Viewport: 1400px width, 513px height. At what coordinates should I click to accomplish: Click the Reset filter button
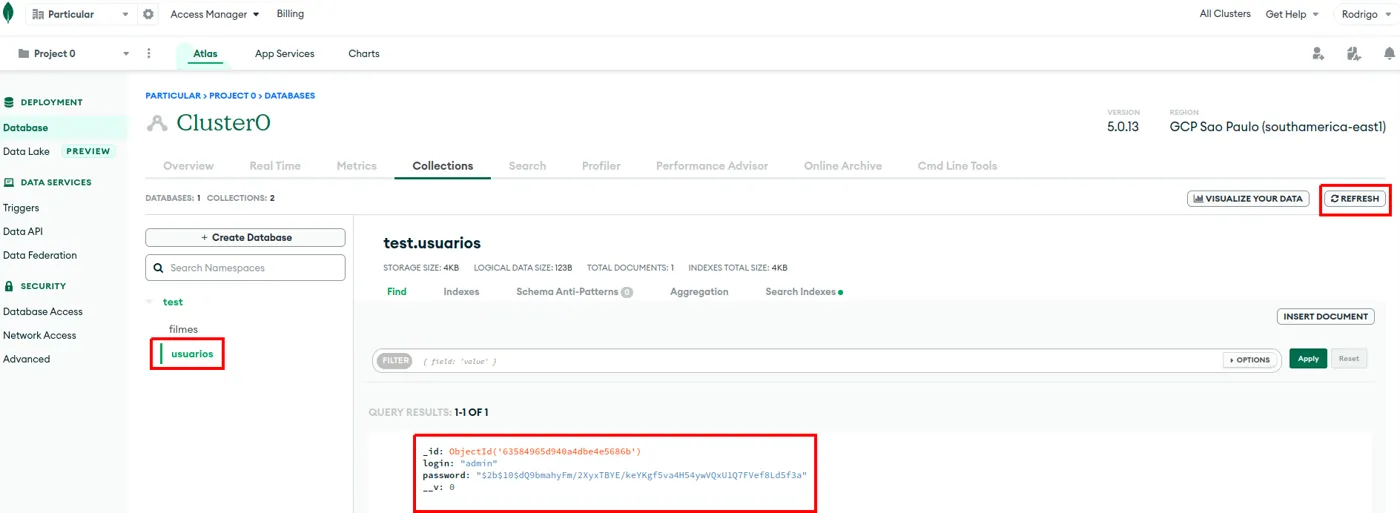pyautogui.click(x=1349, y=359)
